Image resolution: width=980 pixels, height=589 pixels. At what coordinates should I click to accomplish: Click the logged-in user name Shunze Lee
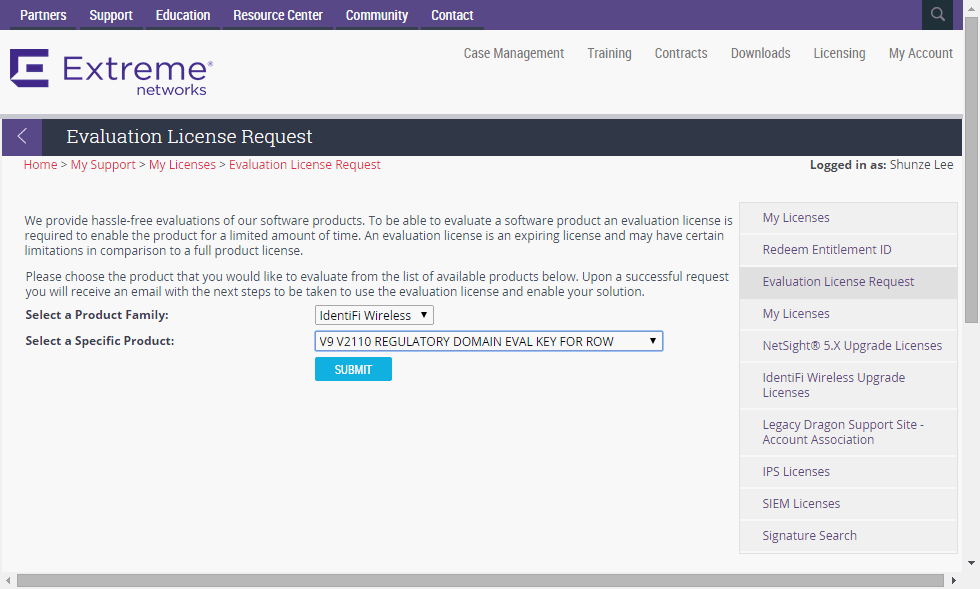tap(921, 164)
